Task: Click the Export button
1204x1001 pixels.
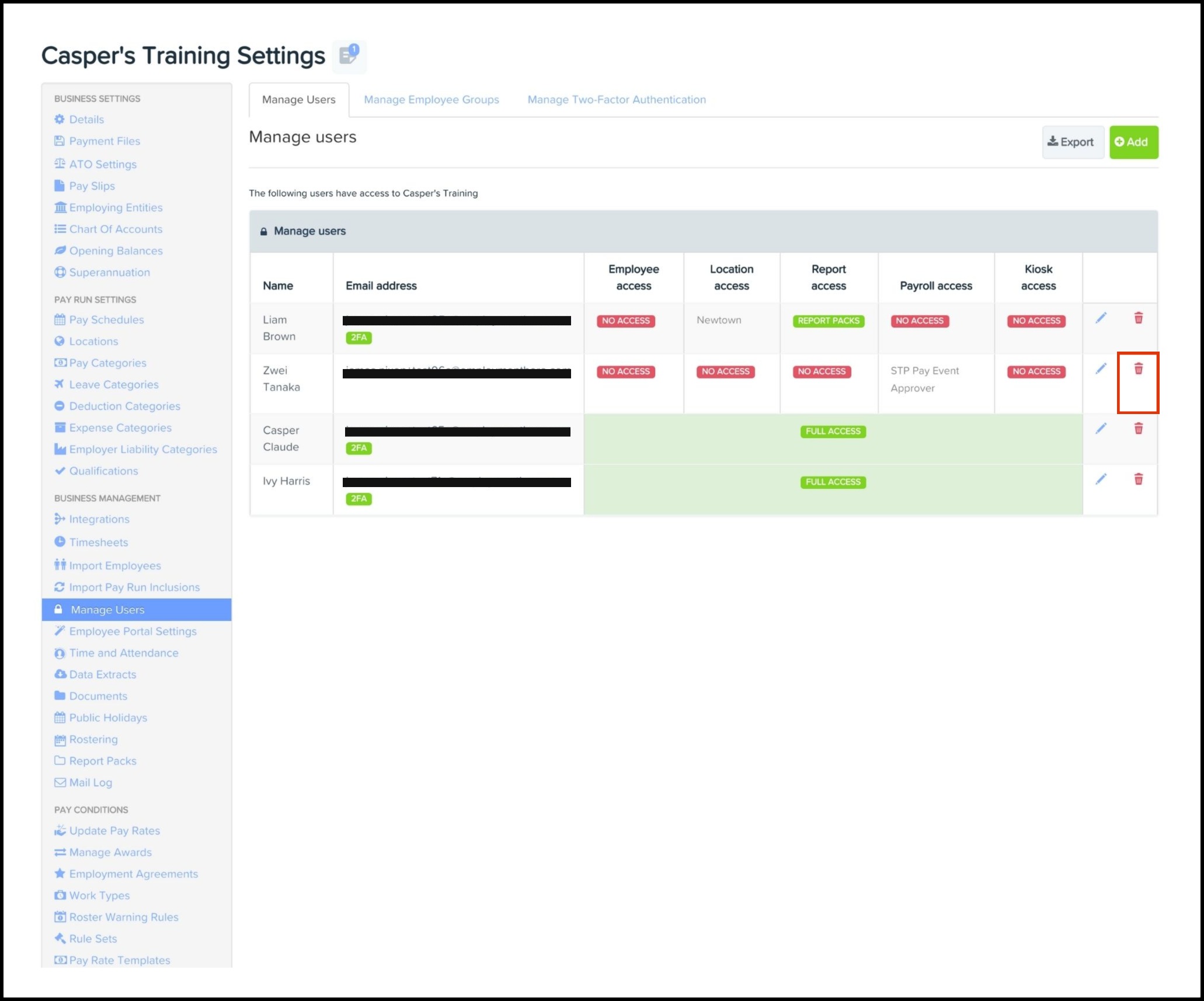Action: click(1071, 142)
